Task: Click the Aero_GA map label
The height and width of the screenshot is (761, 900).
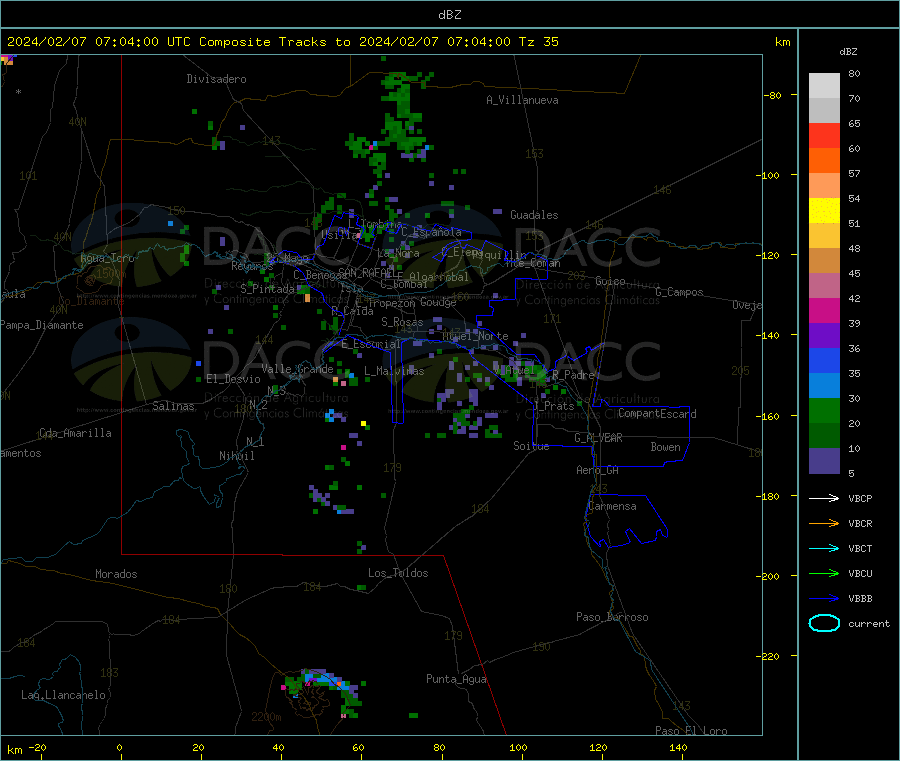Action: coord(597,470)
